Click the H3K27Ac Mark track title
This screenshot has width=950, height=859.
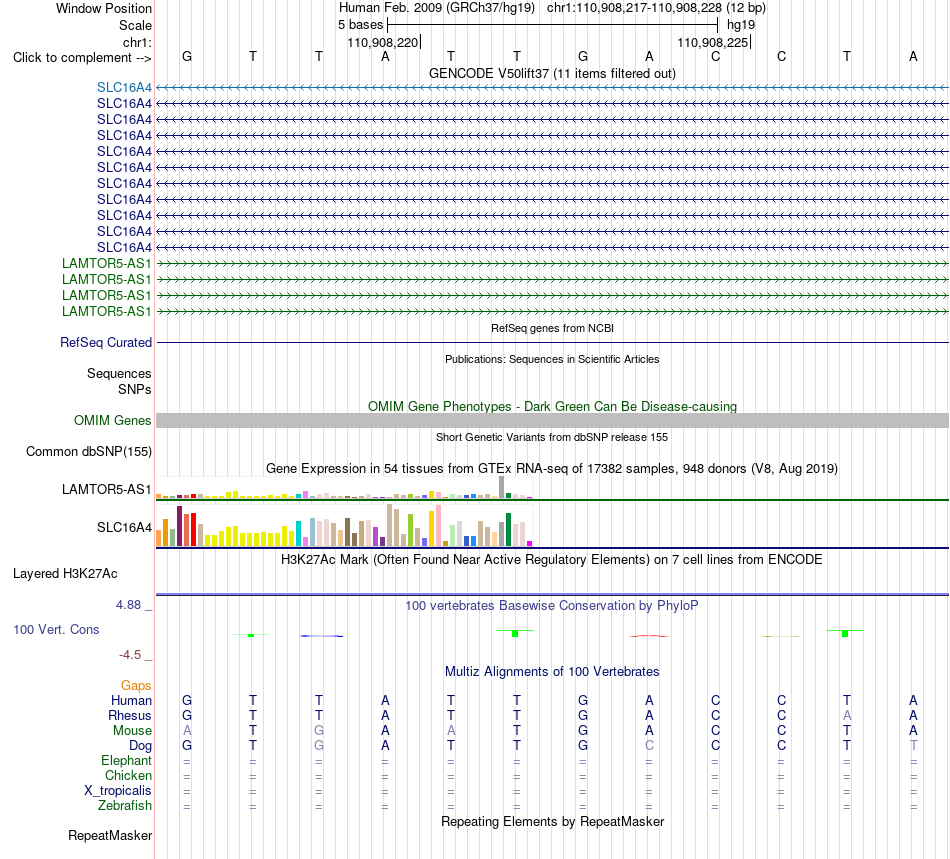pyautogui.click(x=552, y=559)
